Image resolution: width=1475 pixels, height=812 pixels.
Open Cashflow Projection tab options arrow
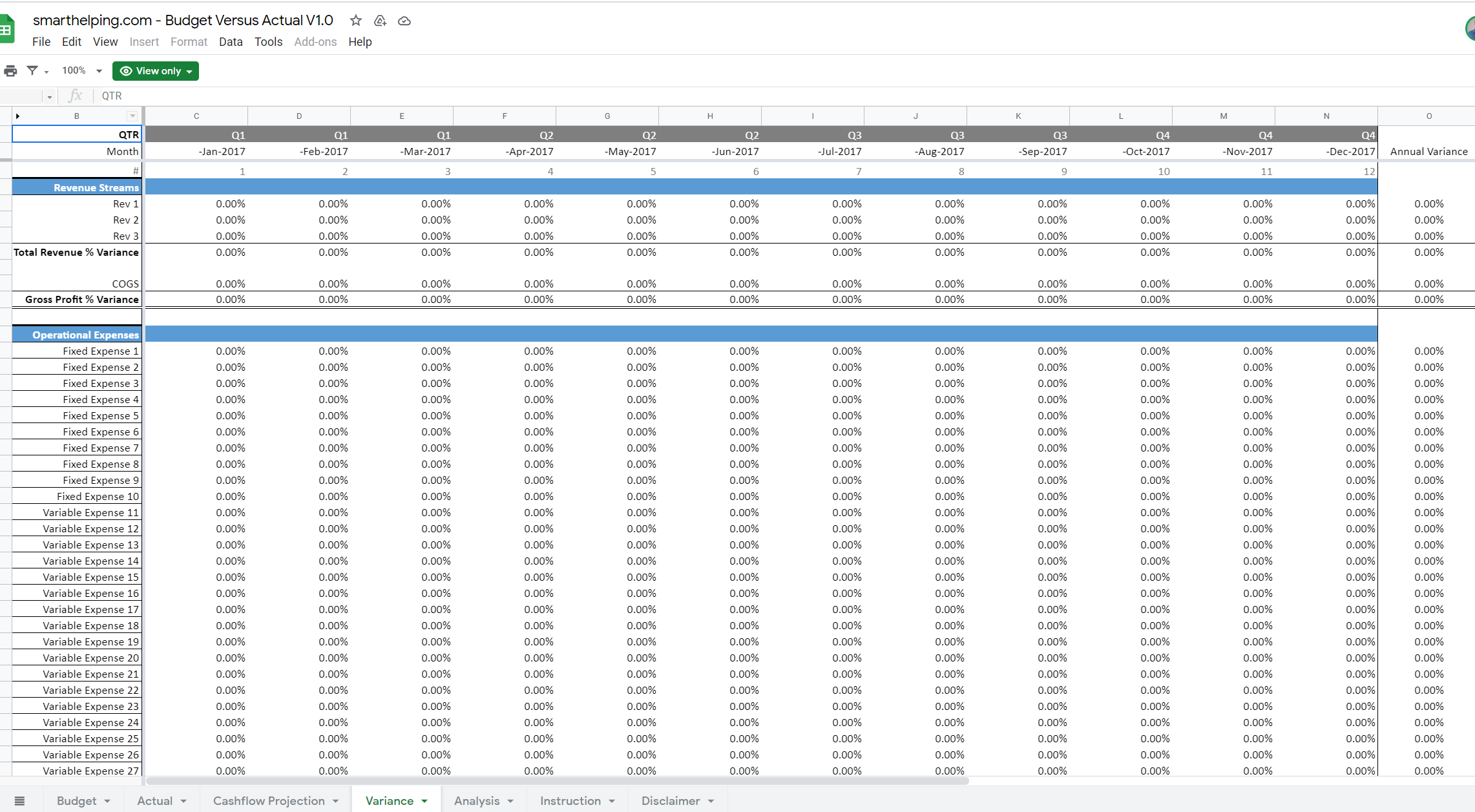(336, 801)
